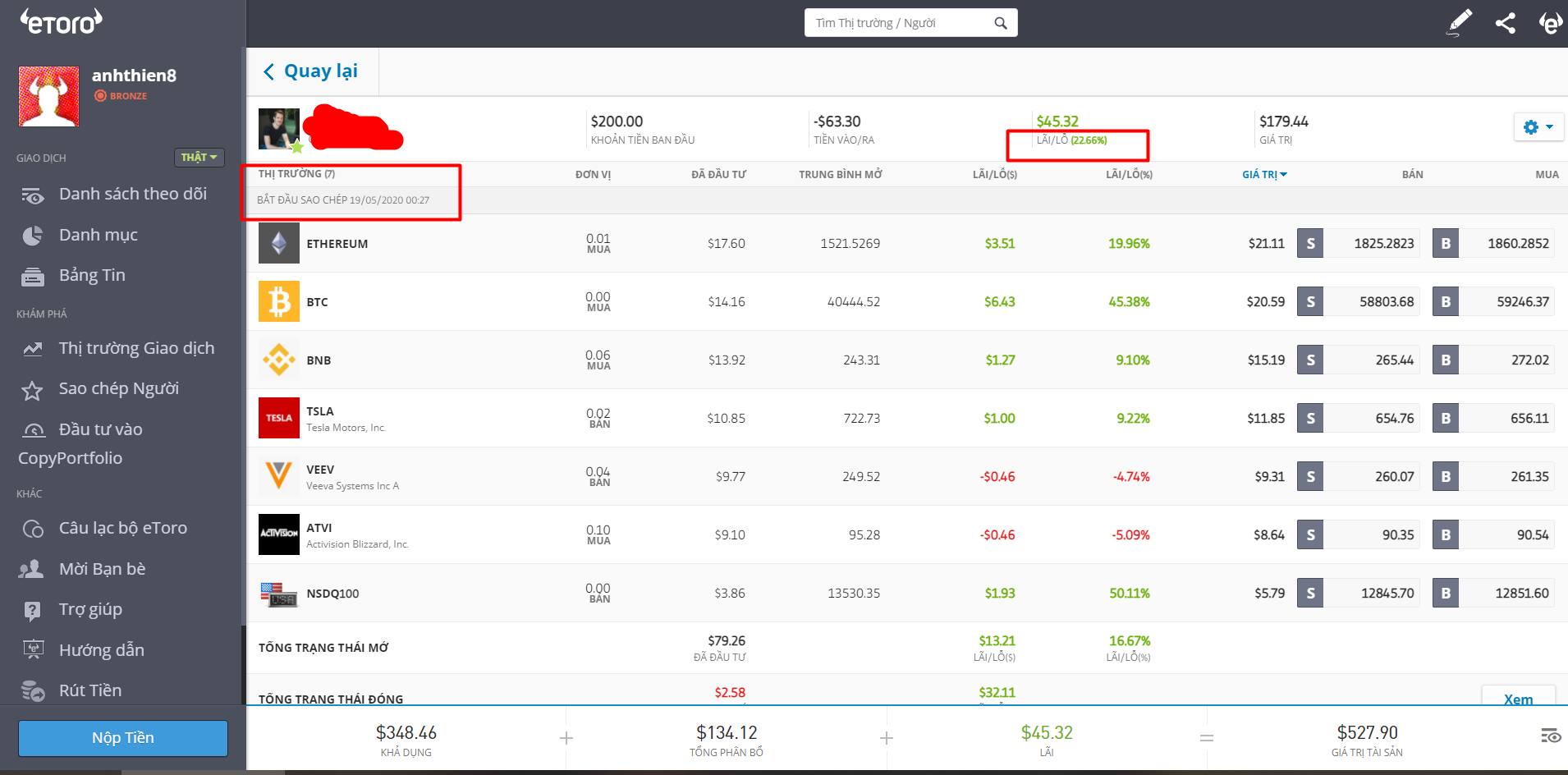Click the S sell button for BNB

pos(1310,360)
